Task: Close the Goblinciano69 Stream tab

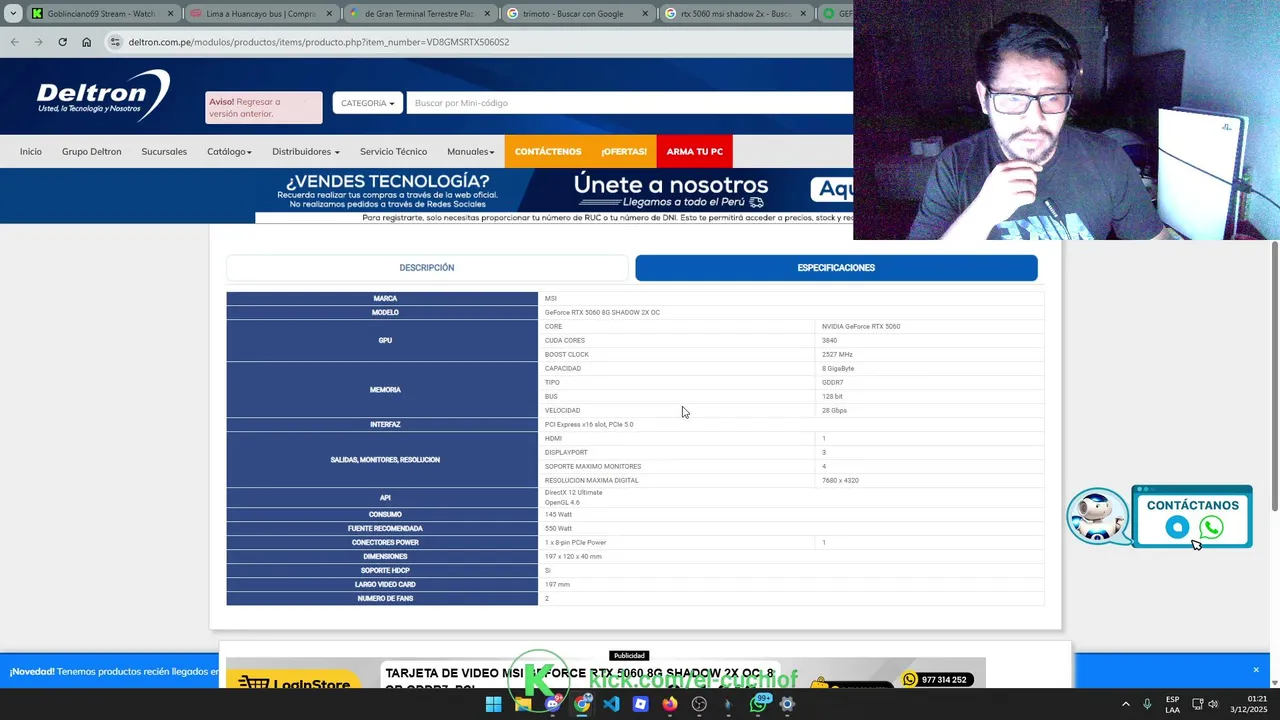Action: (170, 14)
